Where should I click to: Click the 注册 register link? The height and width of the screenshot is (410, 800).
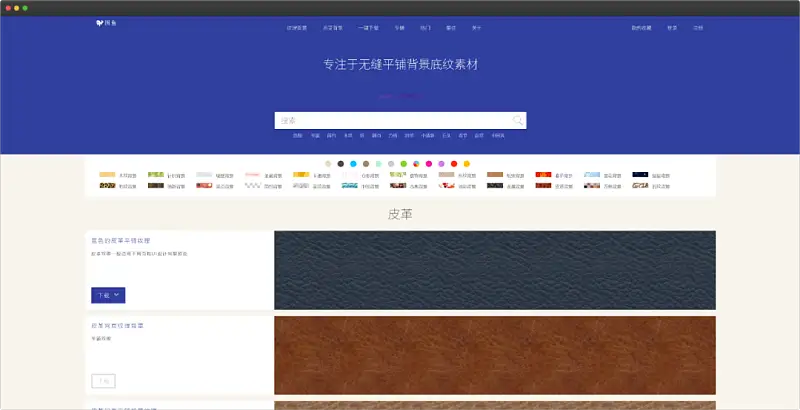pos(698,28)
